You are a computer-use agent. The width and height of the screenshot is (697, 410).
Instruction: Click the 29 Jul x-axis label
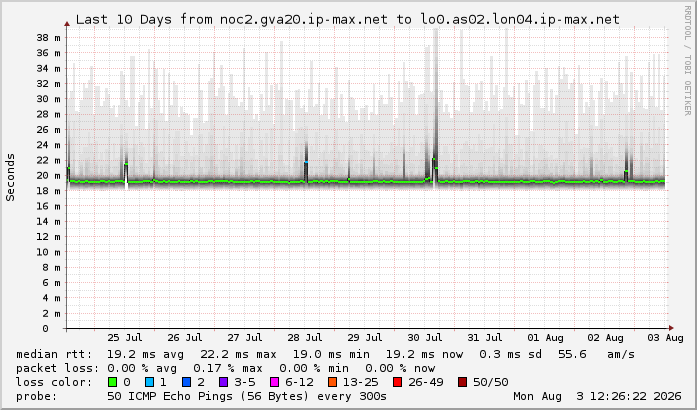coord(365,338)
